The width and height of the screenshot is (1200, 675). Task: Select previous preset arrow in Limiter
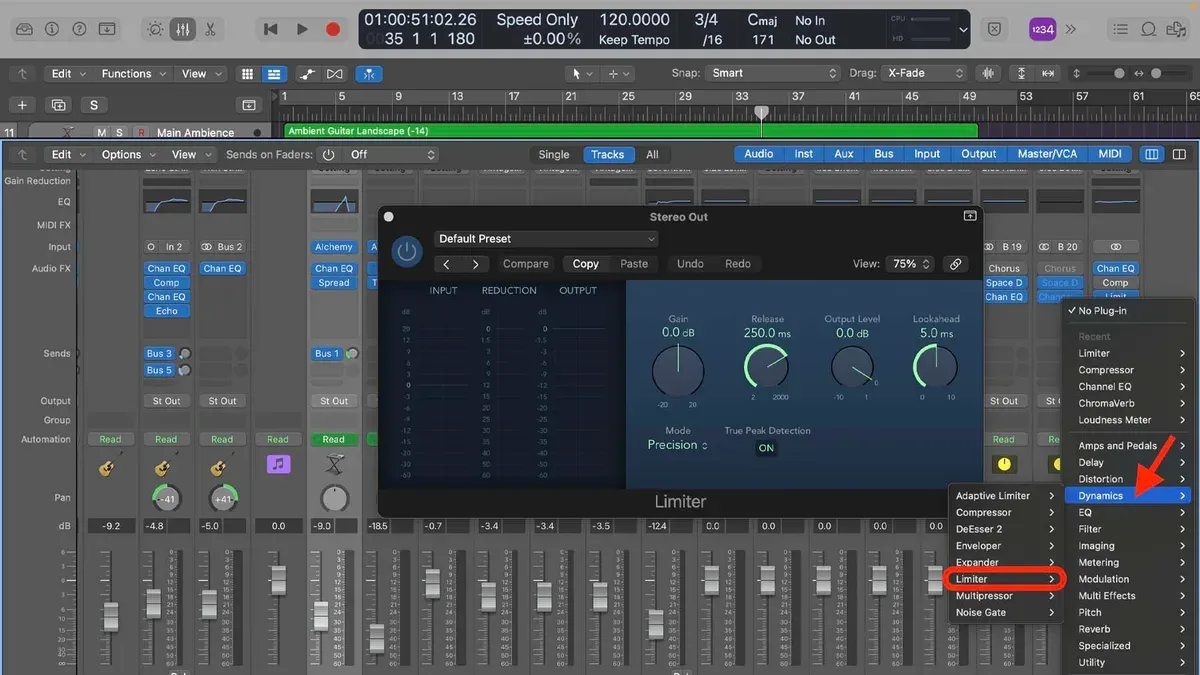pos(447,264)
